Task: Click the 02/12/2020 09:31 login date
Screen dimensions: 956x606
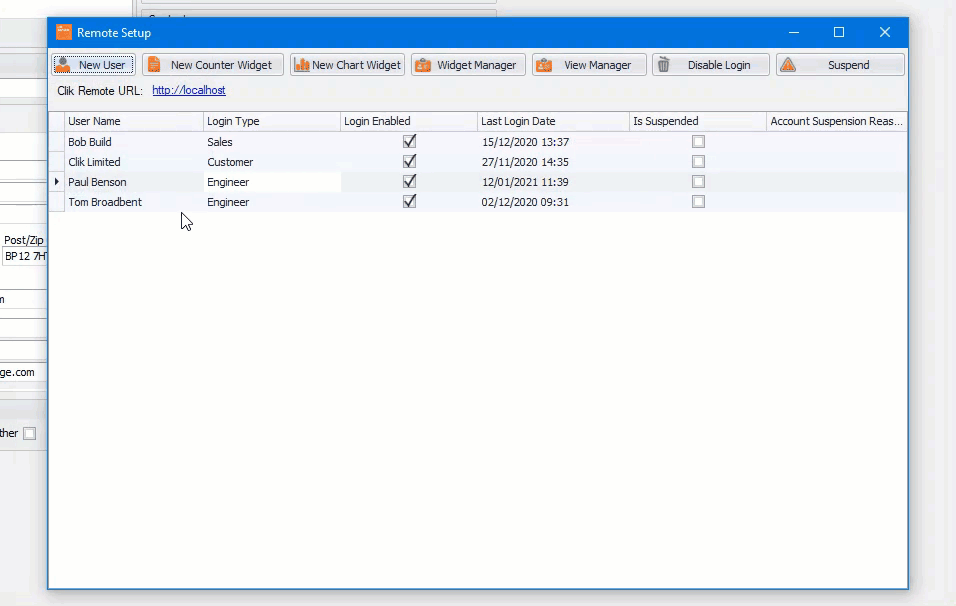Action: (526, 202)
